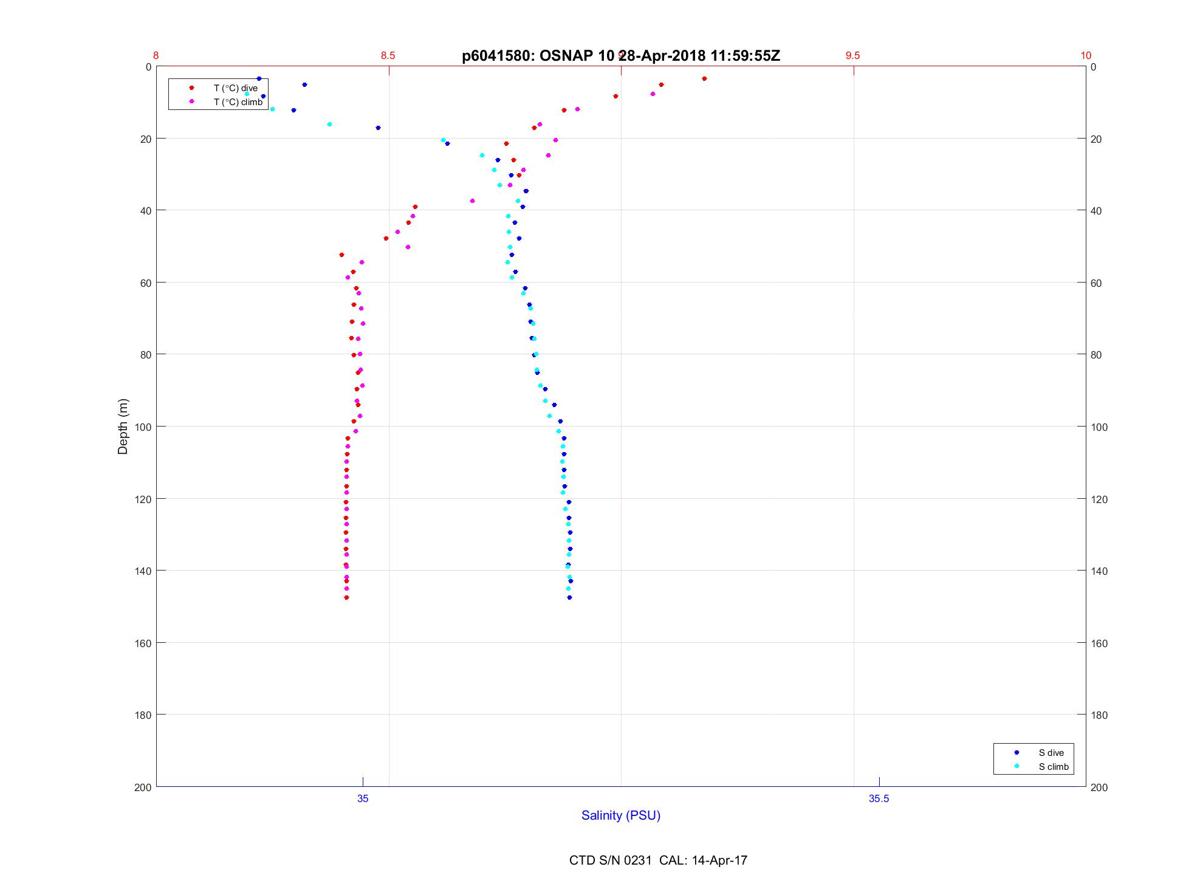Viewport: 1200px width, 885px height.
Task: Click the red "9.5" temperature tick label
Action: click(853, 55)
